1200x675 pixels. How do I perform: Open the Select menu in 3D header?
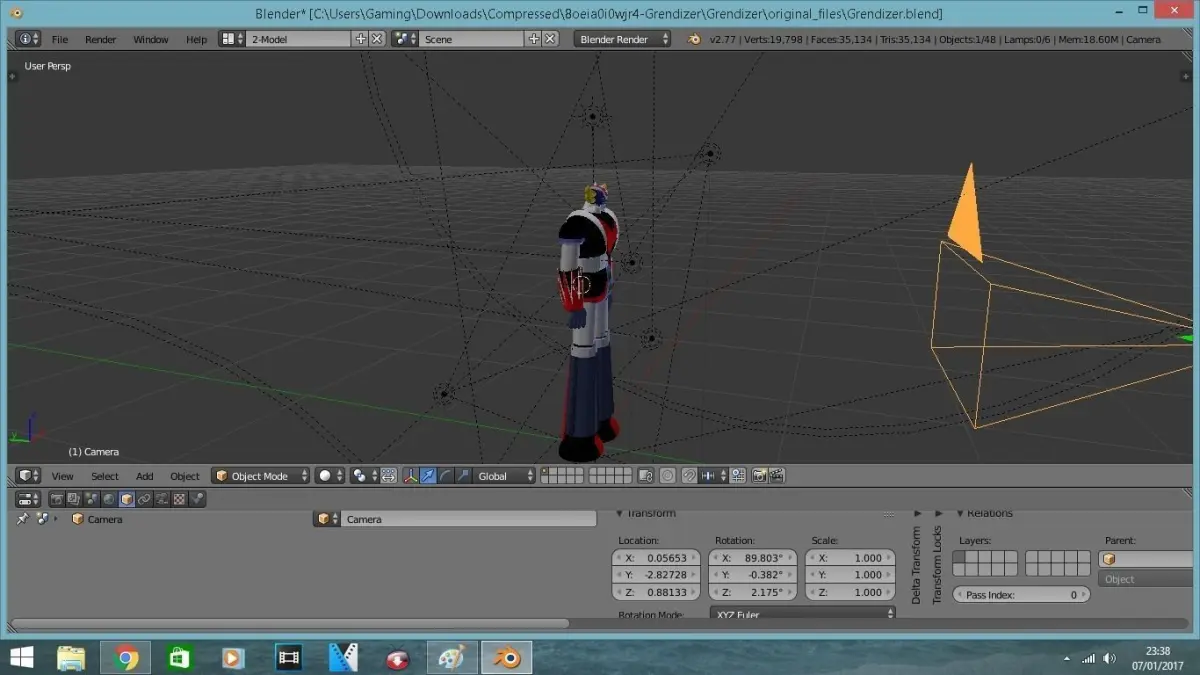[105, 476]
